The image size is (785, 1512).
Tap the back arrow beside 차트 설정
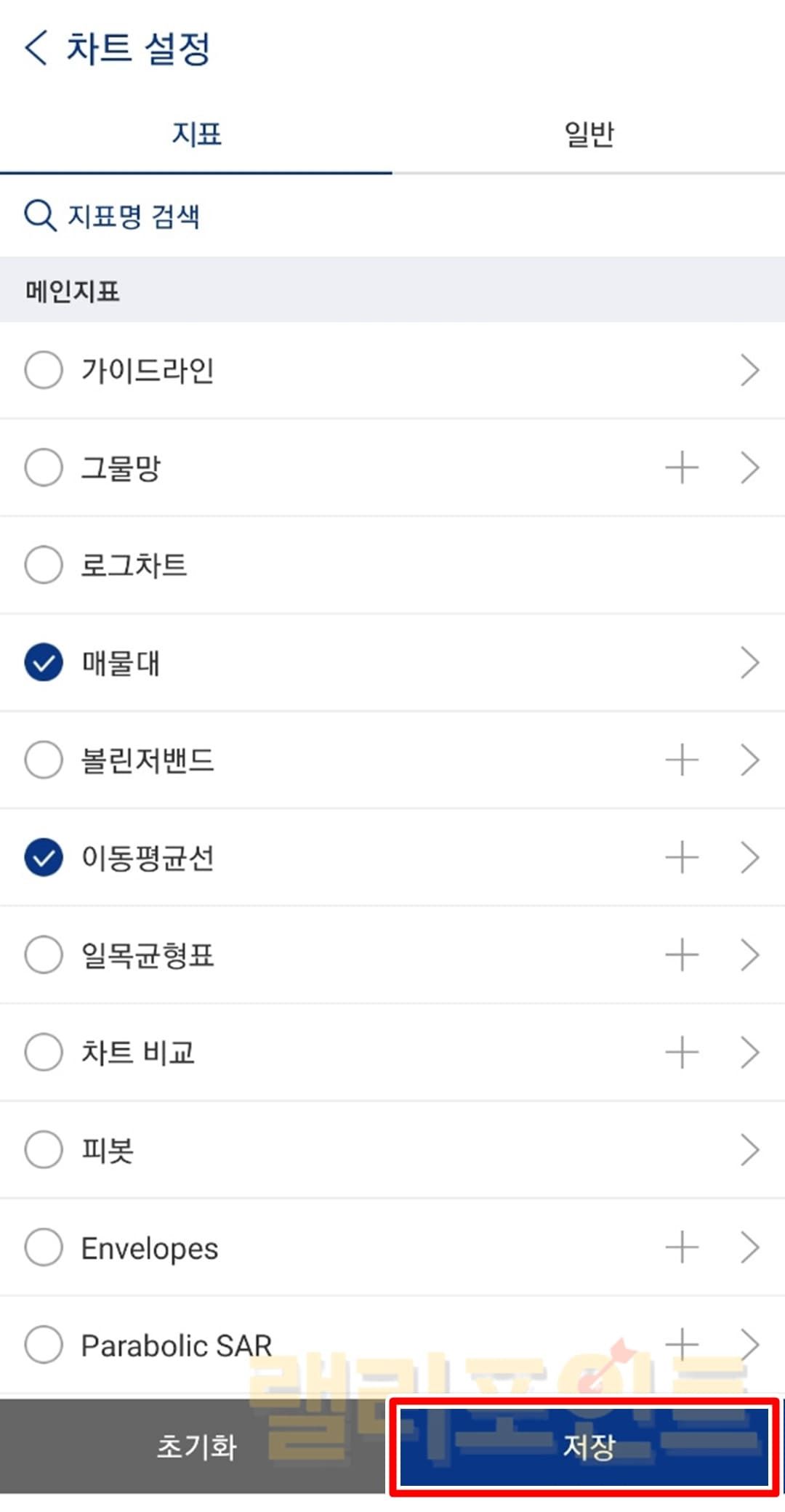point(36,49)
